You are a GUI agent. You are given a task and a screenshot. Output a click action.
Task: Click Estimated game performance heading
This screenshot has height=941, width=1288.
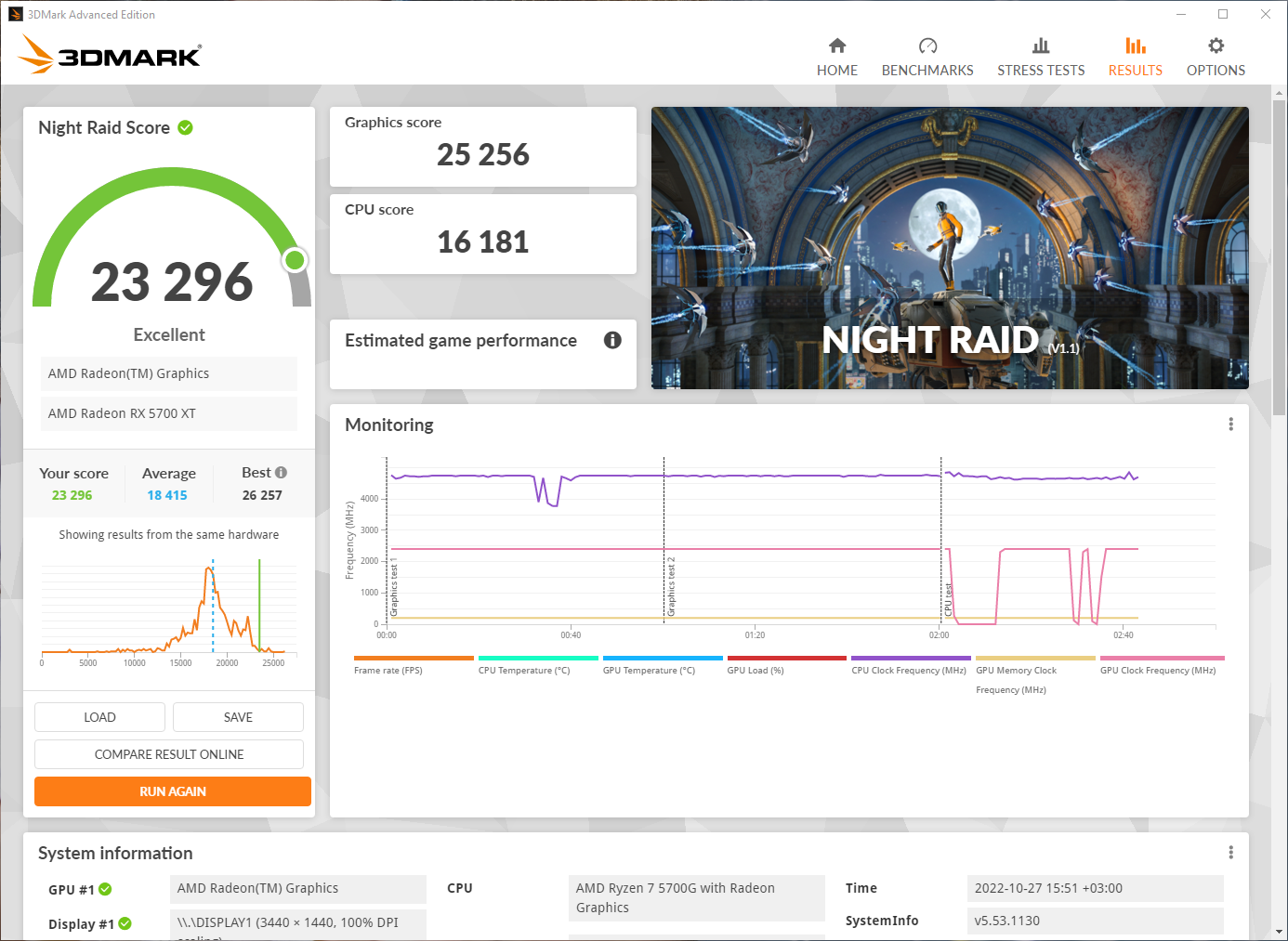tap(461, 341)
